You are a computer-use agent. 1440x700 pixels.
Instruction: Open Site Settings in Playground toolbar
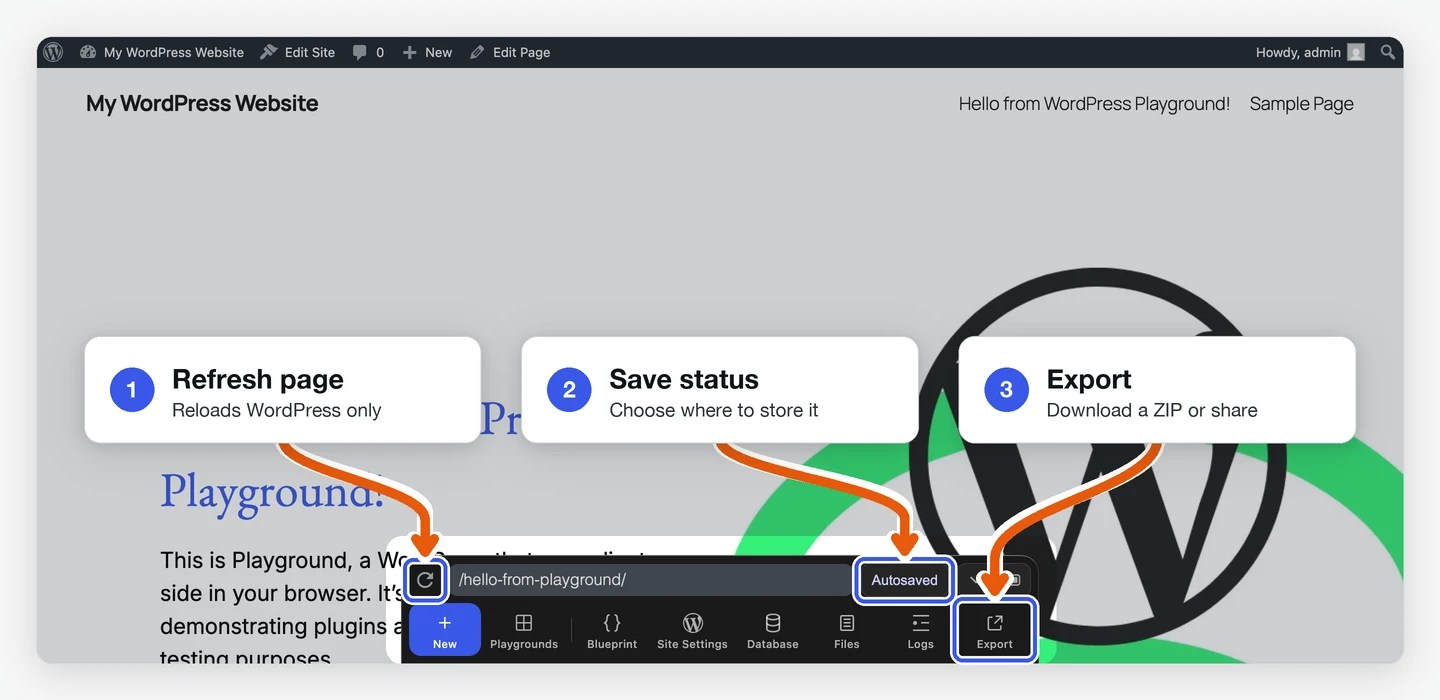pyautogui.click(x=692, y=632)
